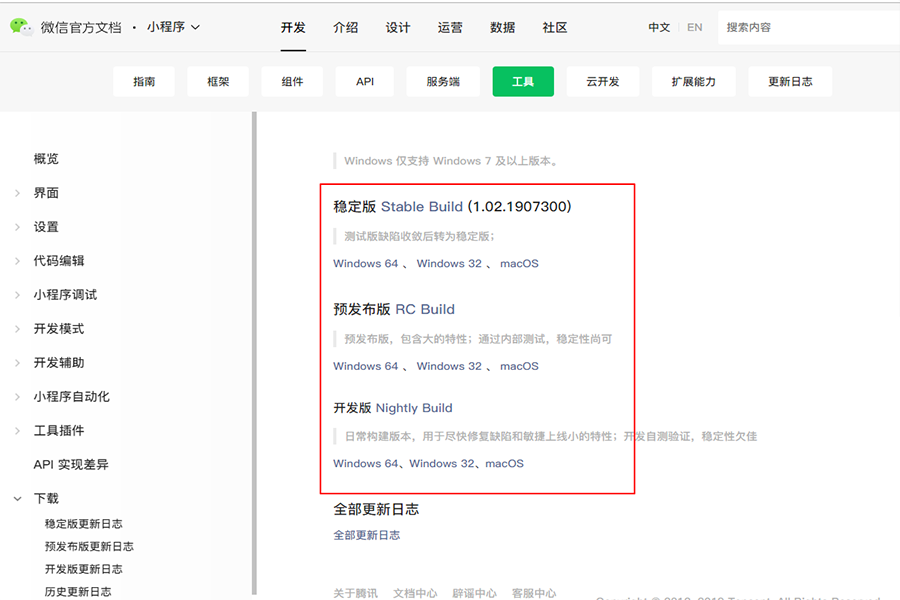Open 工具插件 sidebar item

tap(59, 430)
